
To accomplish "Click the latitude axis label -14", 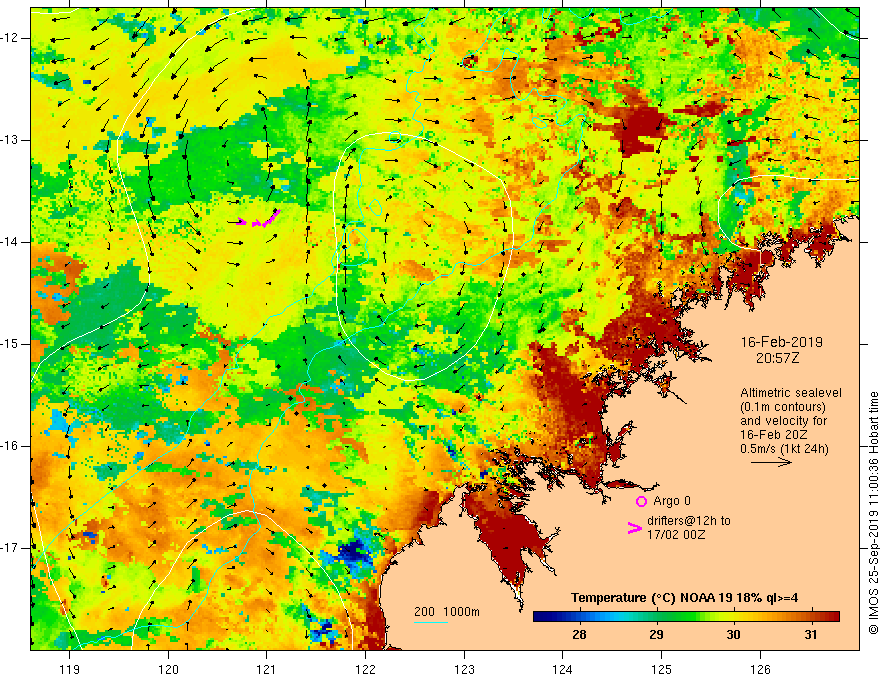I will coord(10,242).
